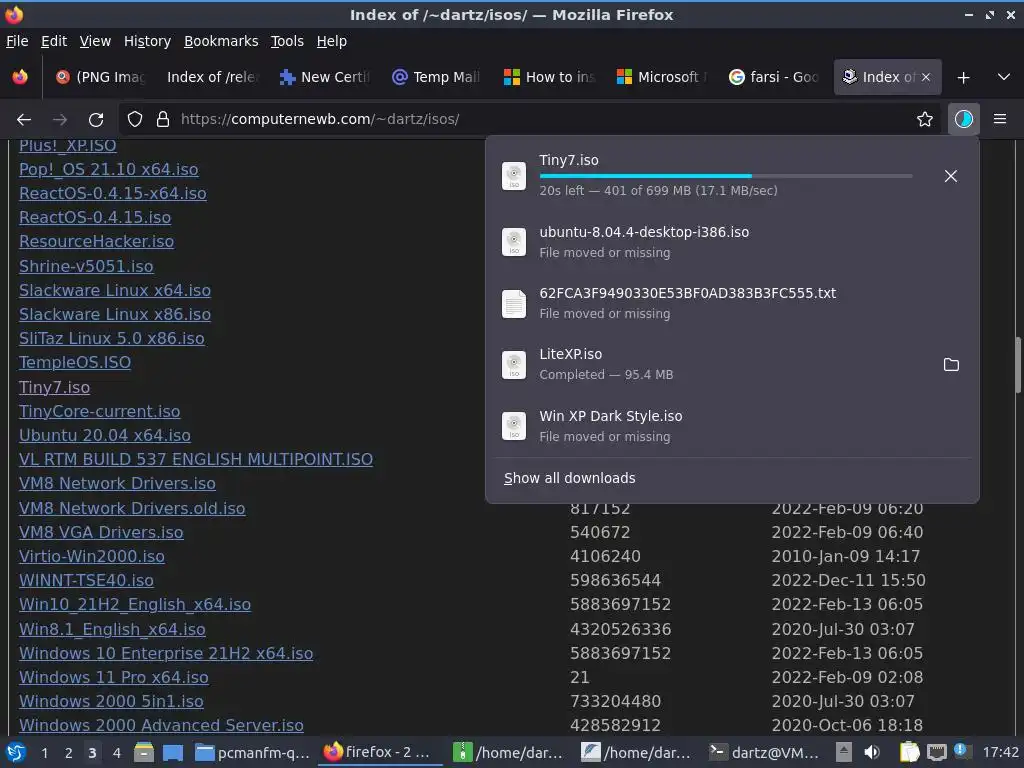Viewport: 1024px width, 768px height.
Task: Reload the current page
Action: (x=96, y=120)
